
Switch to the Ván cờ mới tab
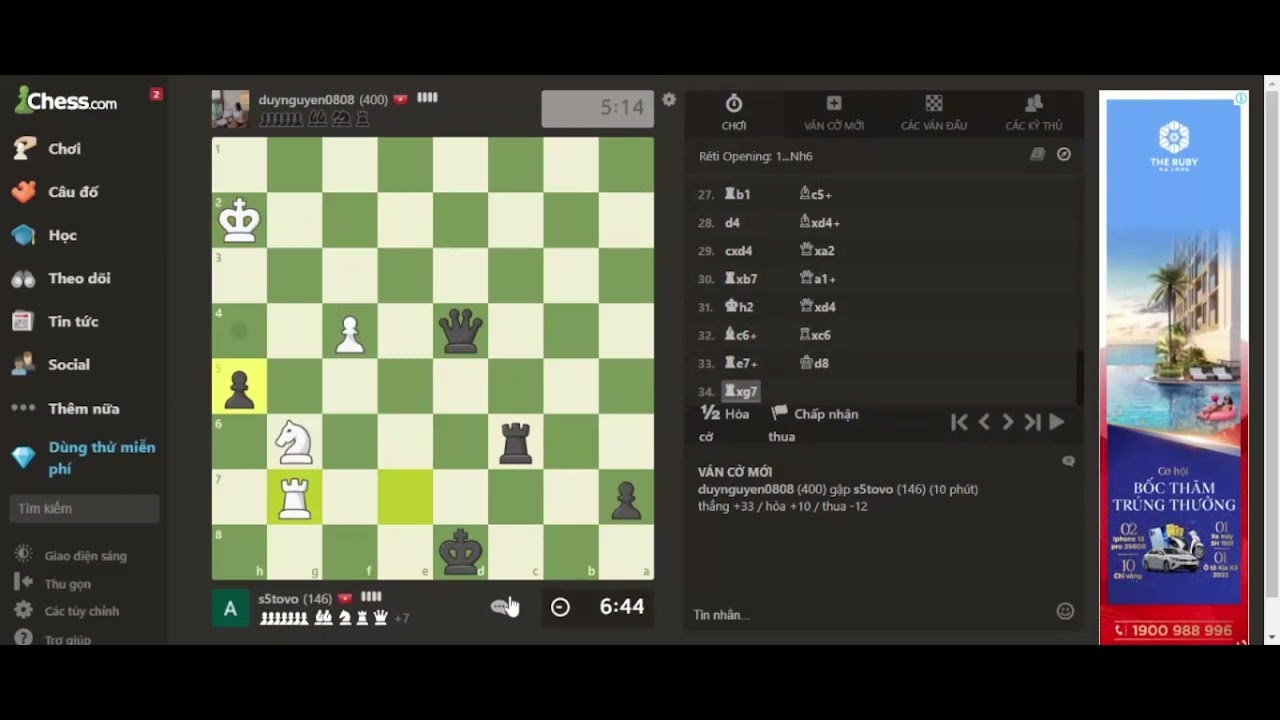click(x=834, y=112)
